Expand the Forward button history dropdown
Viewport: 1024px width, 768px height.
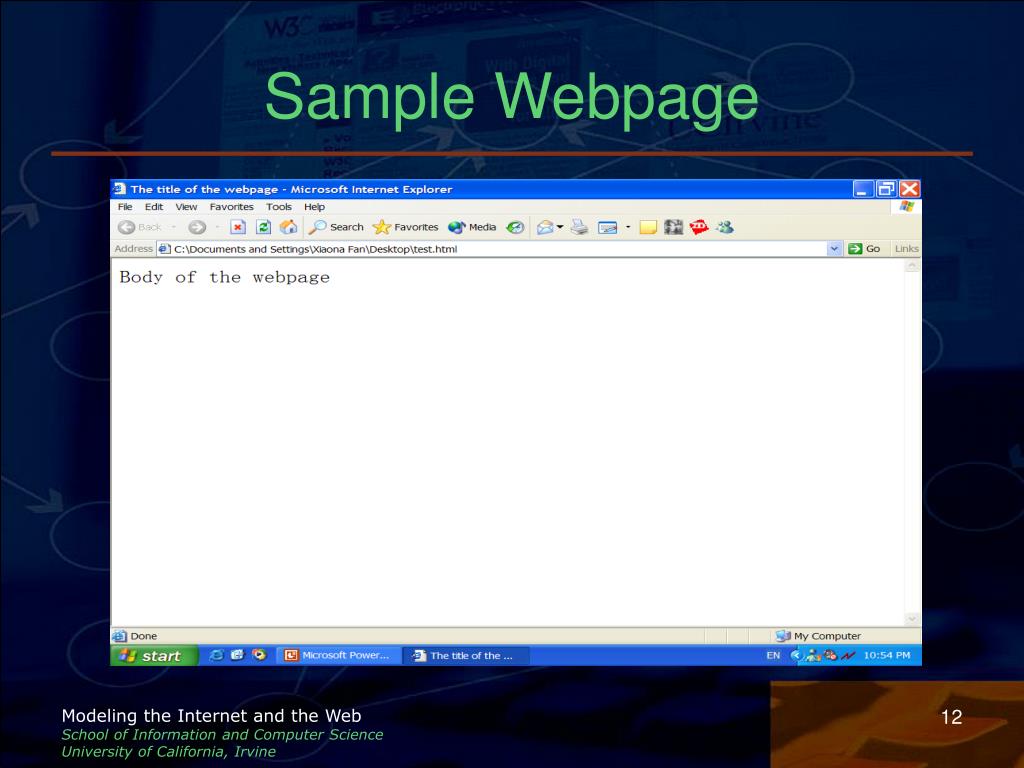(217, 227)
